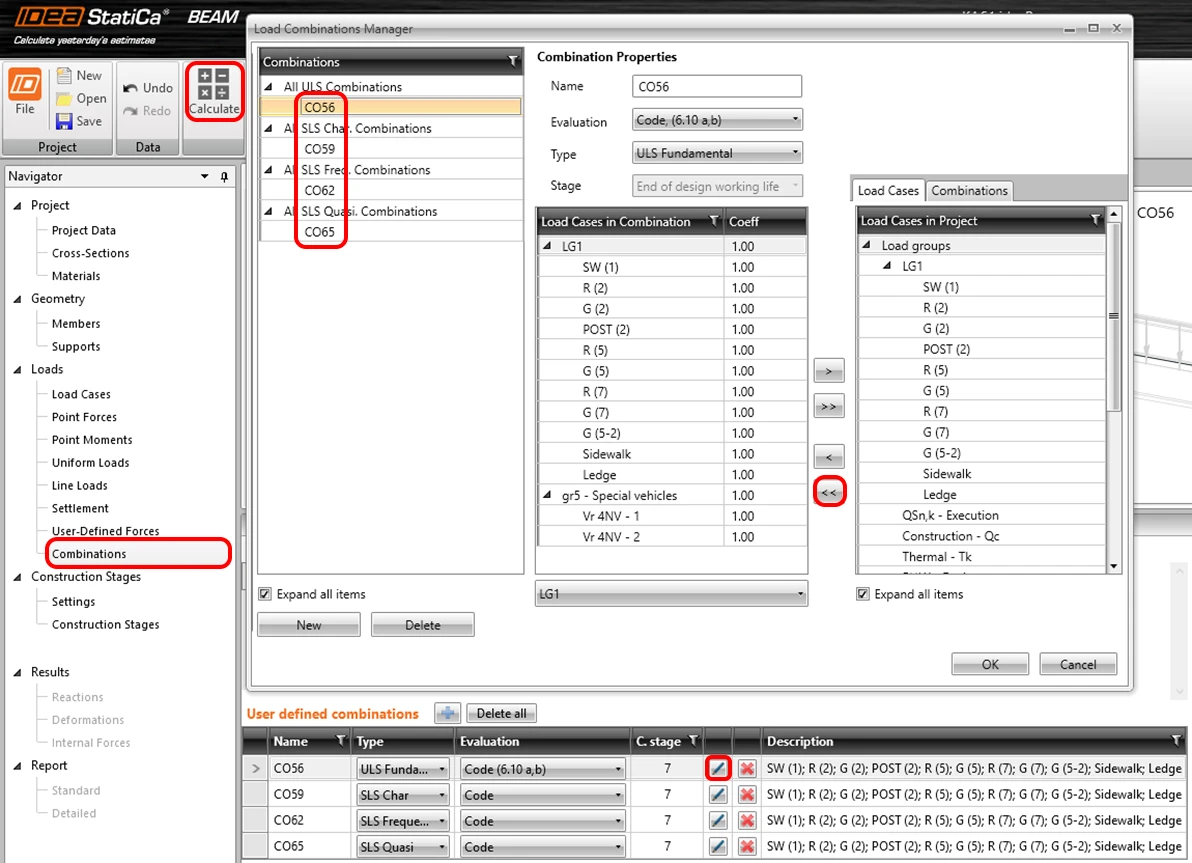Image resolution: width=1192 pixels, height=863 pixels.
Task: Collapse the gr5 - Special vehicles group
Action: 547,495
